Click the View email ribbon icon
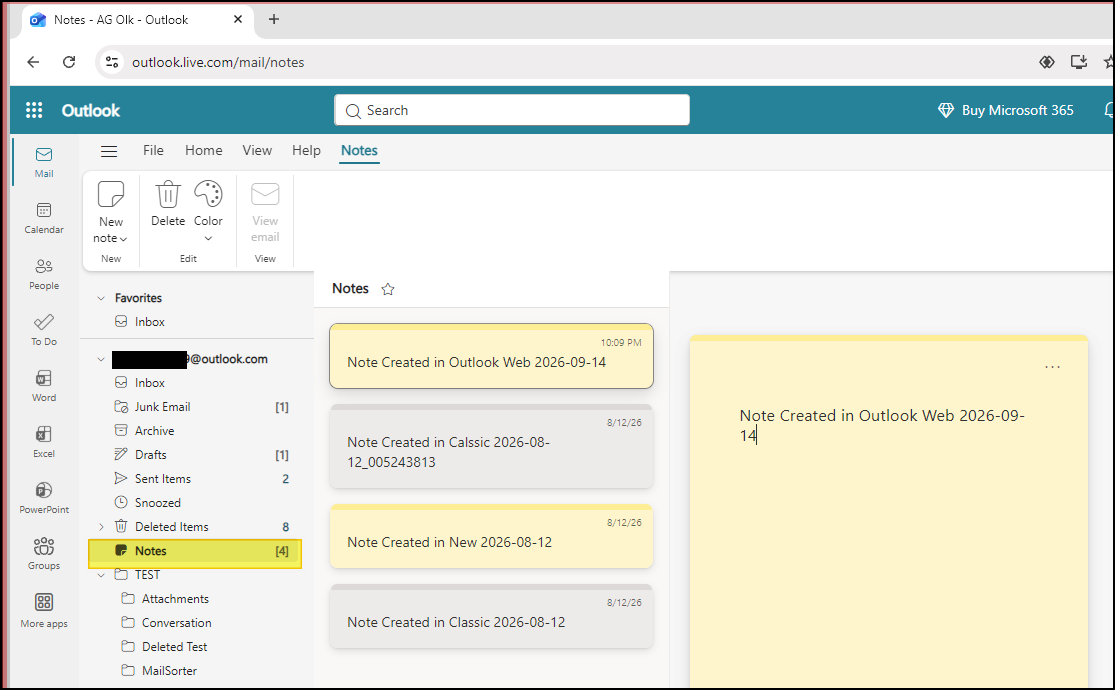 pos(265,193)
